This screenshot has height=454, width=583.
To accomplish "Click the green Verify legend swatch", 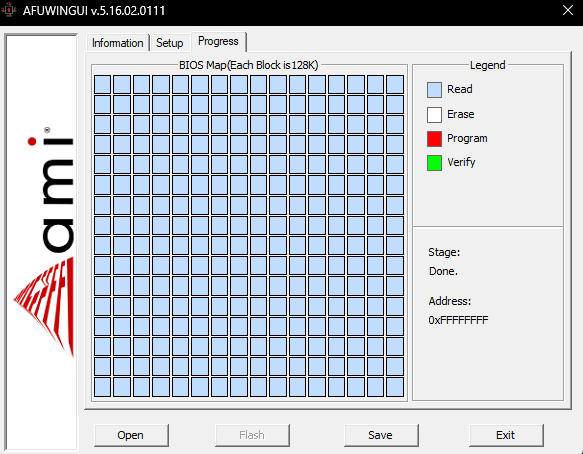I will pos(434,163).
